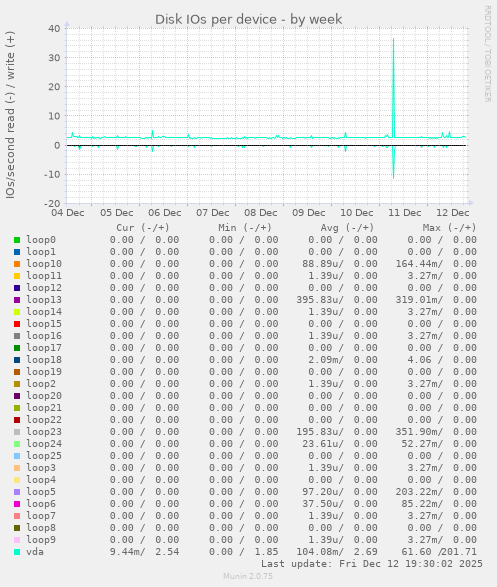Click the loop13 purple legend swatch
The width and height of the screenshot is (497, 587).
click(17, 300)
